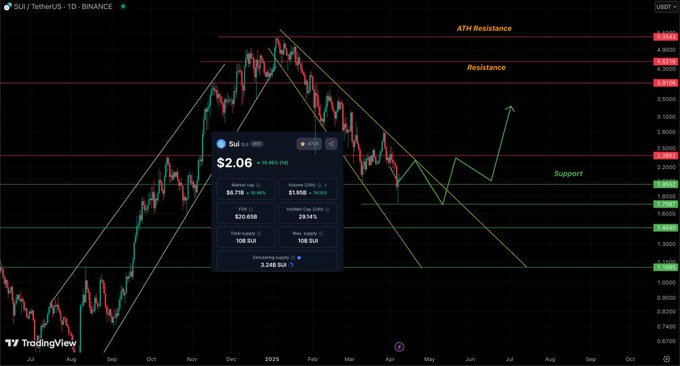
Task: Click the orange Resistance text annotation
Action: [486, 67]
